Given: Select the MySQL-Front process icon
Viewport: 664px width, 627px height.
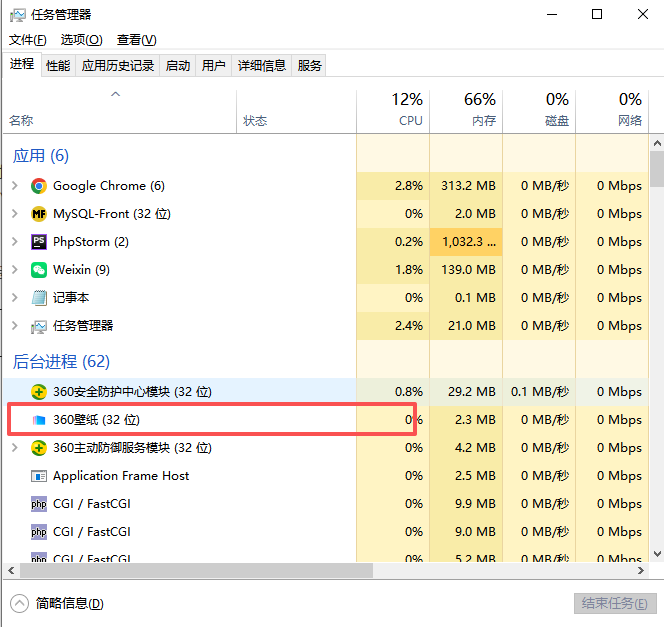Looking at the screenshot, I should pos(39,214).
